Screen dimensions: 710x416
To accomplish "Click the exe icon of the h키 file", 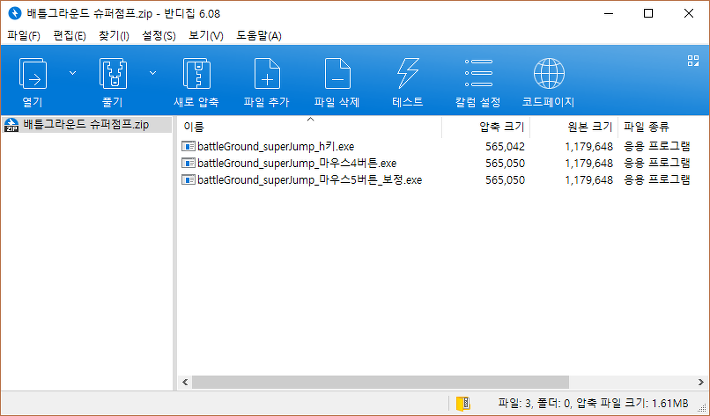I will coord(188,146).
